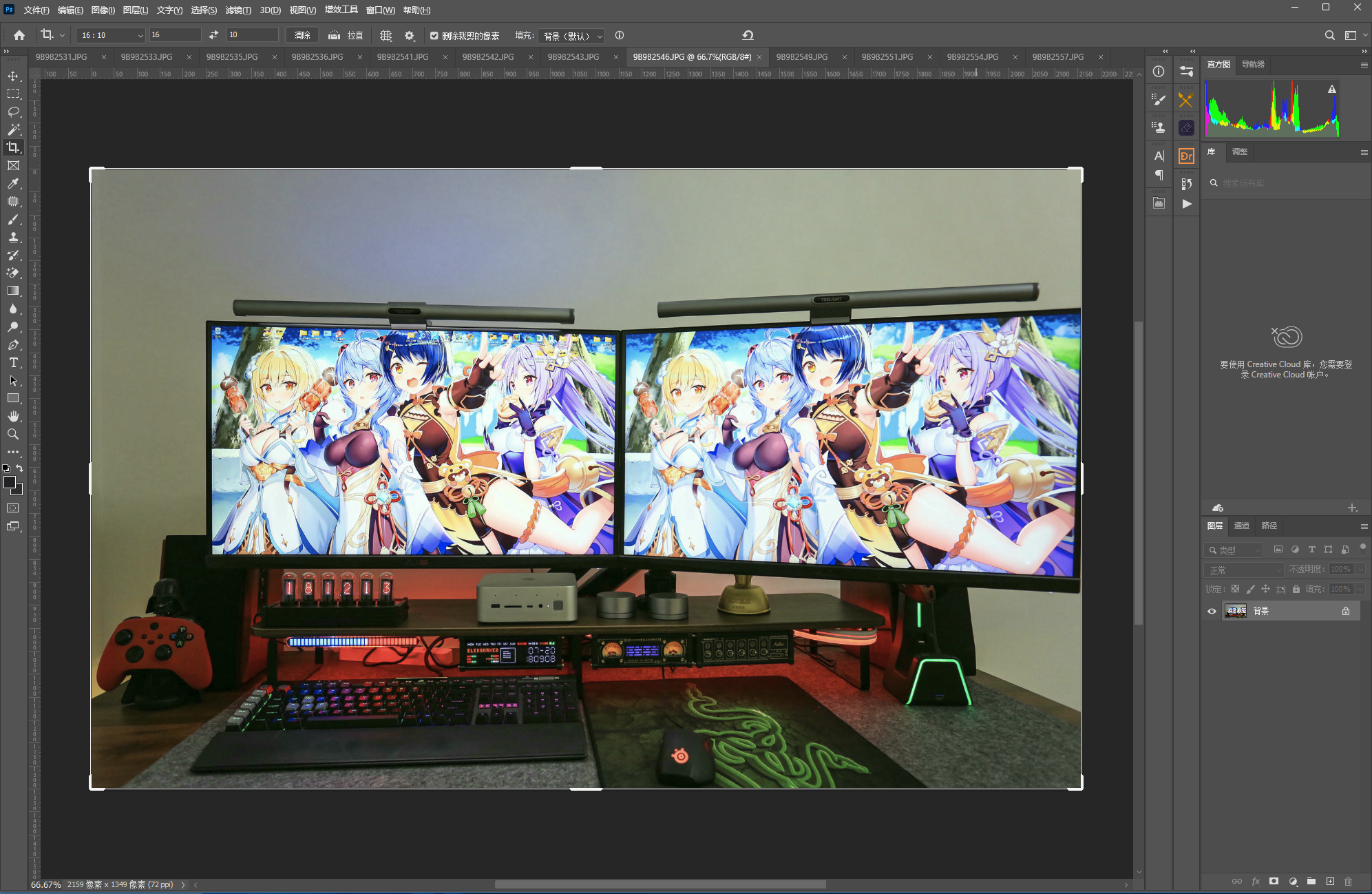
Task: Click the foreground color swatch
Action: [x=10, y=482]
